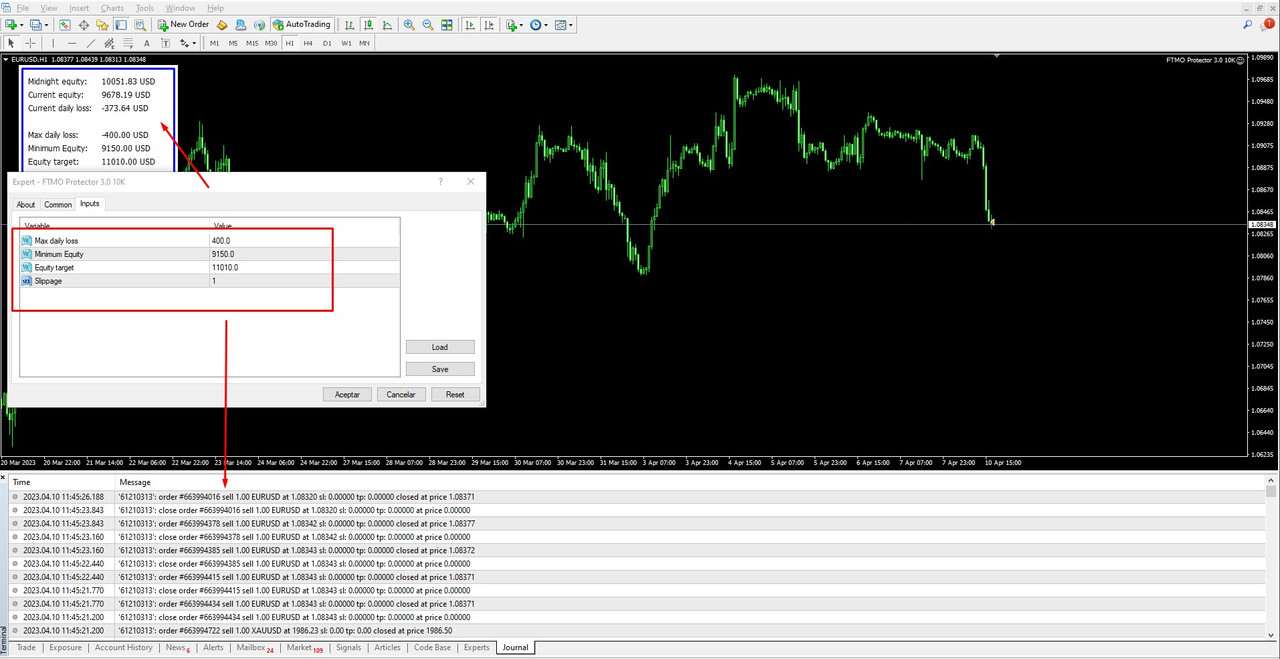The width and height of the screenshot is (1280, 659).
Task: Switch chart to Bar Chart
Action: coord(350,24)
